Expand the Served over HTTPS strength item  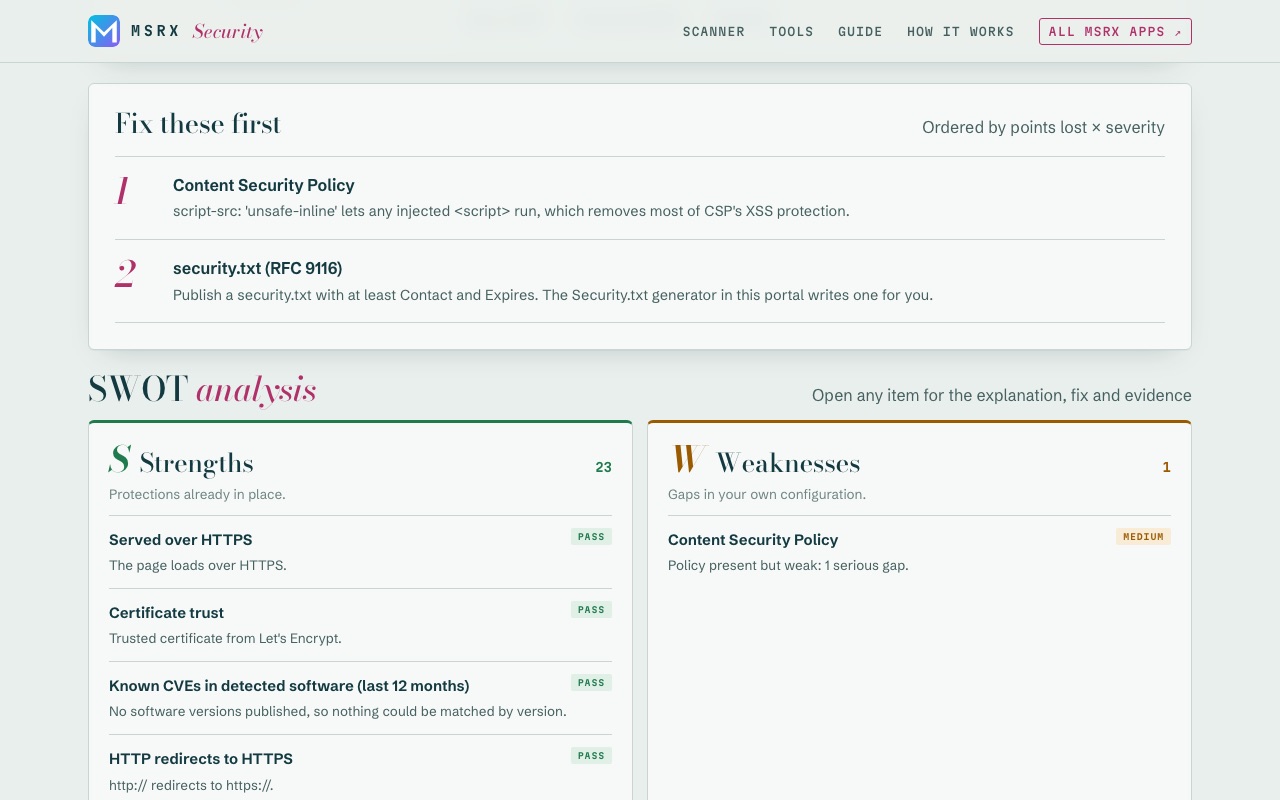360,552
